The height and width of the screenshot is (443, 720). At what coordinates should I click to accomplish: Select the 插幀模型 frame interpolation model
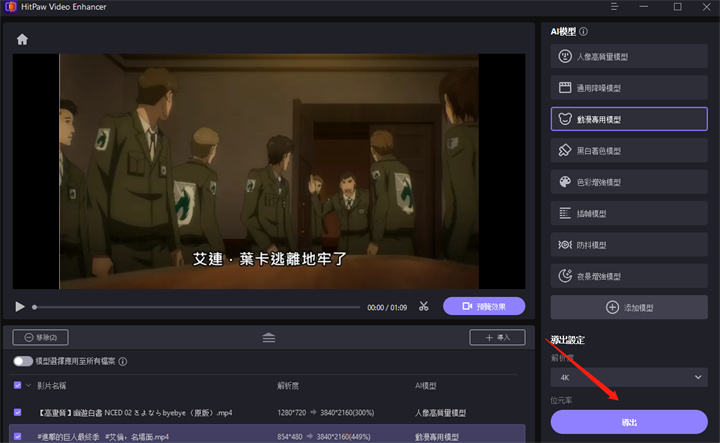[x=629, y=213]
